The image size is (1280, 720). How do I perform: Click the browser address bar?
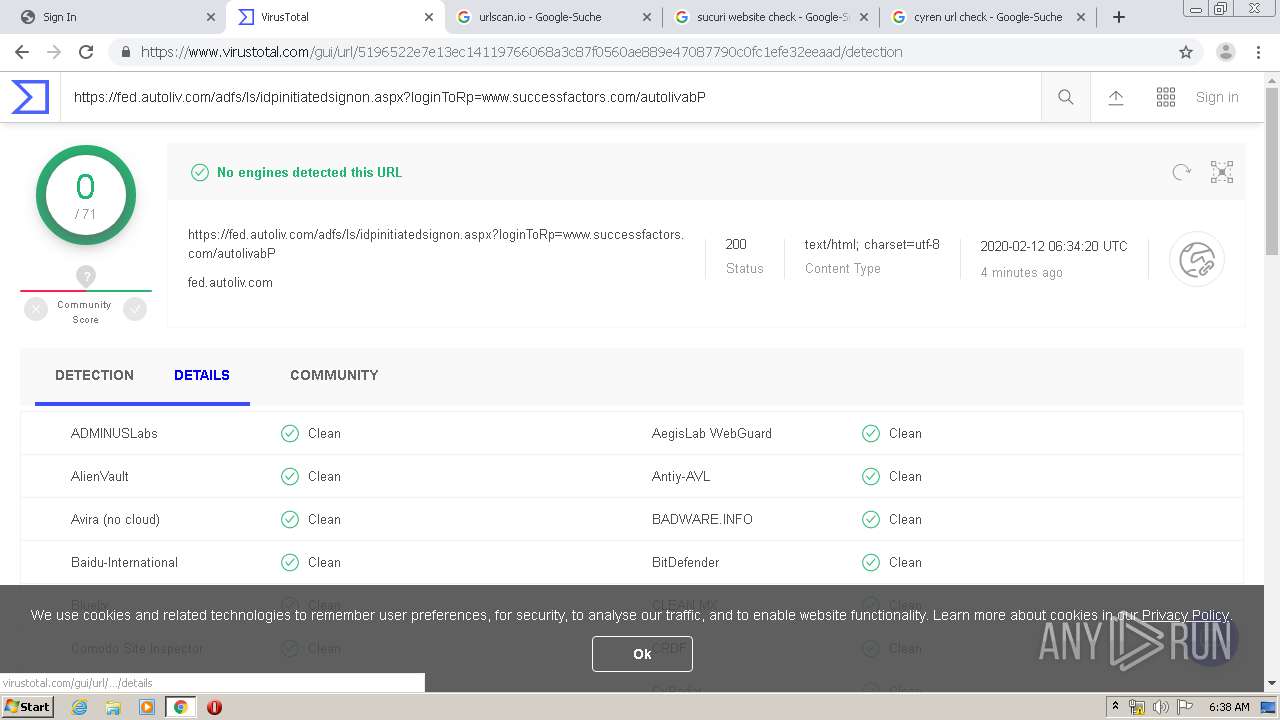click(x=640, y=52)
